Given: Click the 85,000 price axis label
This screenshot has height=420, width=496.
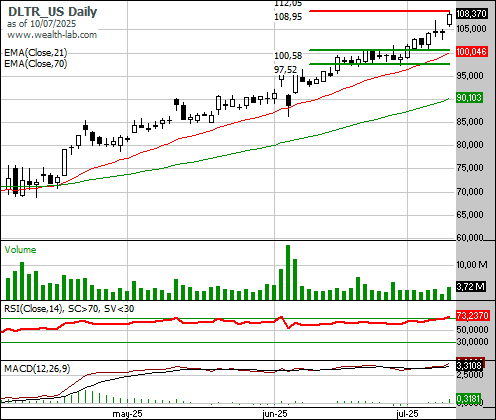Looking at the screenshot, I should coord(470,122).
